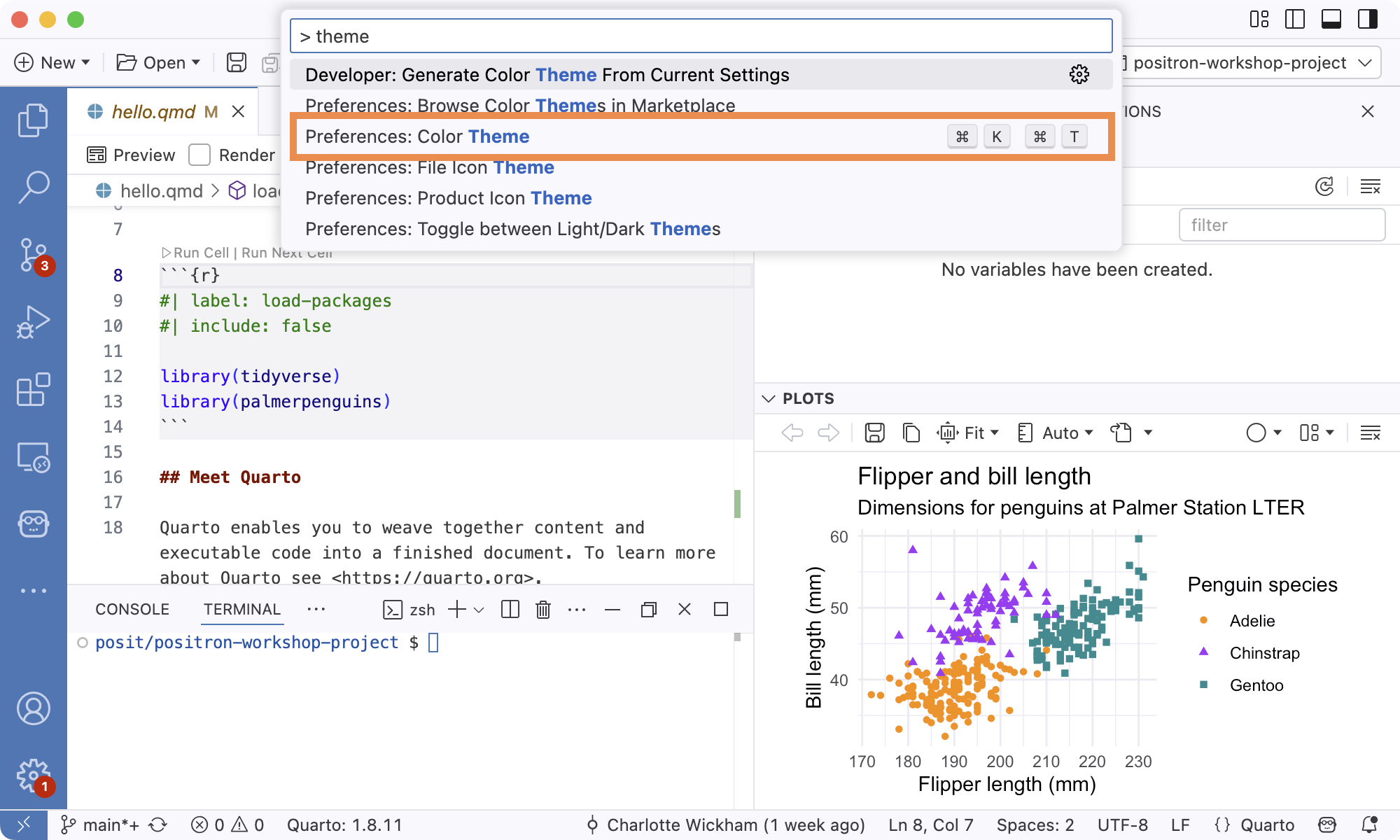Open the Explorer view in activity bar

pyautogui.click(x=33, y=120)
